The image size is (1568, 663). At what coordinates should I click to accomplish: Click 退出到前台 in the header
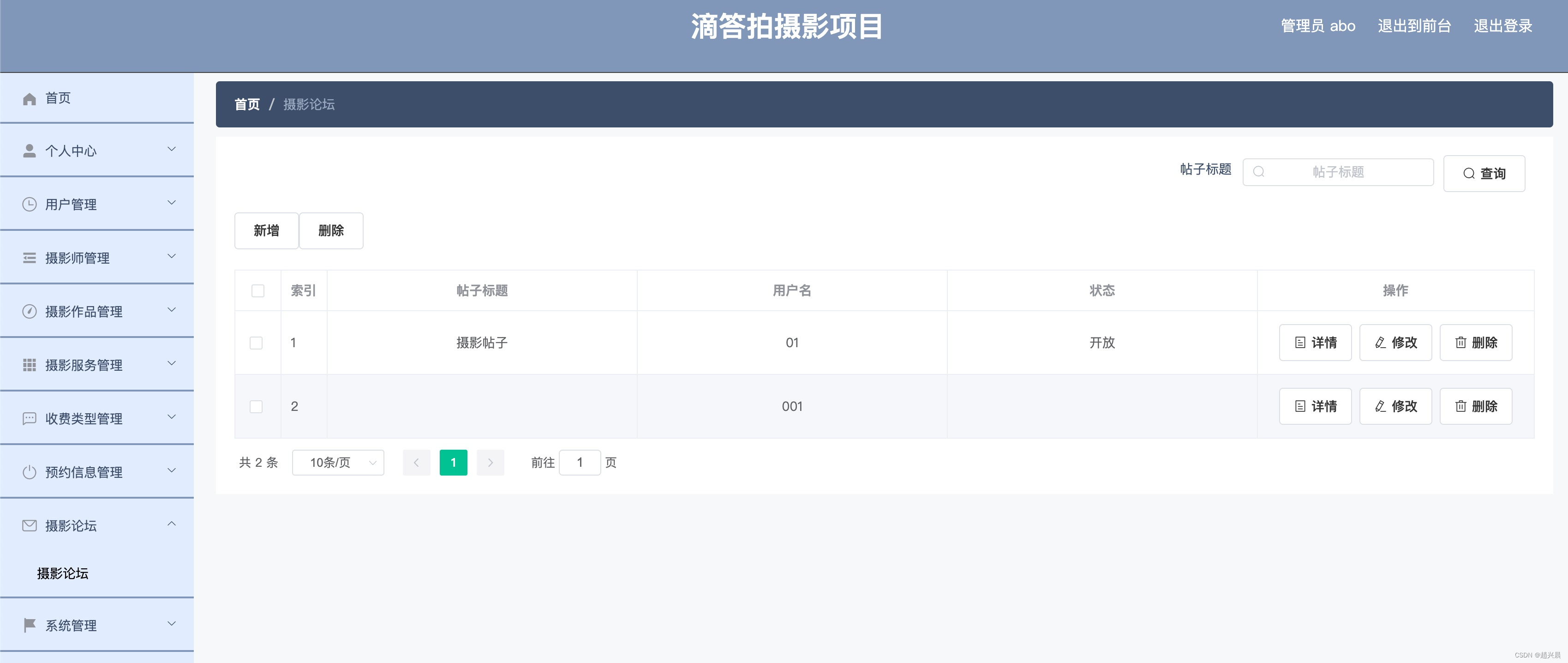coord(1415,26)
